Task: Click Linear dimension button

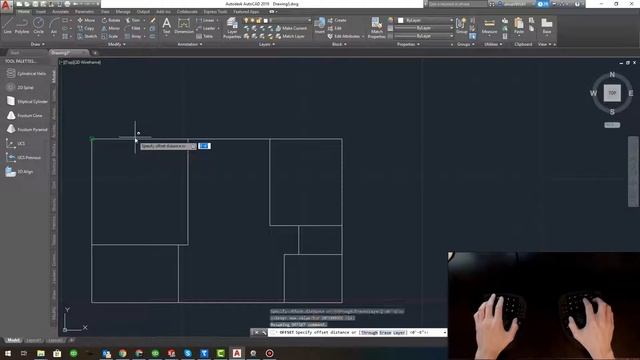Action: point(205,20)
